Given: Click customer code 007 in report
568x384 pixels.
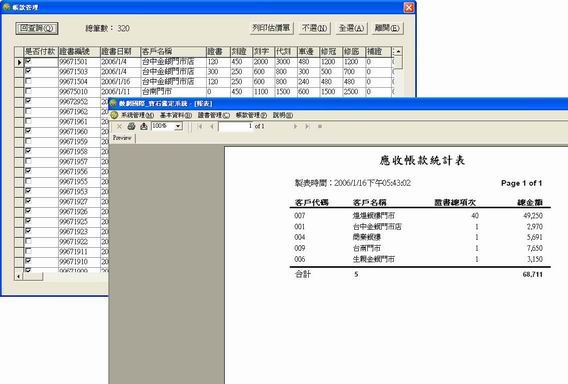Looking at the screenshot, I should pos(300,216).
